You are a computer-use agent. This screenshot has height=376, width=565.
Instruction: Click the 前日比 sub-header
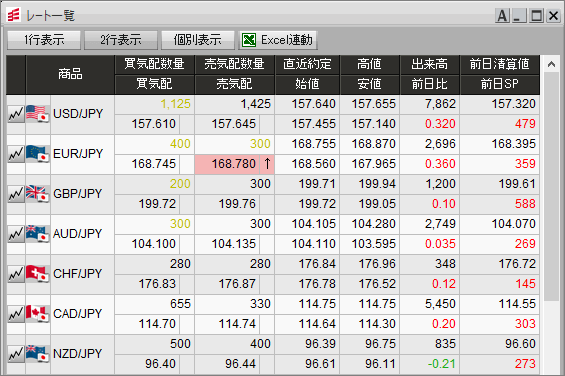coord(430,84)
